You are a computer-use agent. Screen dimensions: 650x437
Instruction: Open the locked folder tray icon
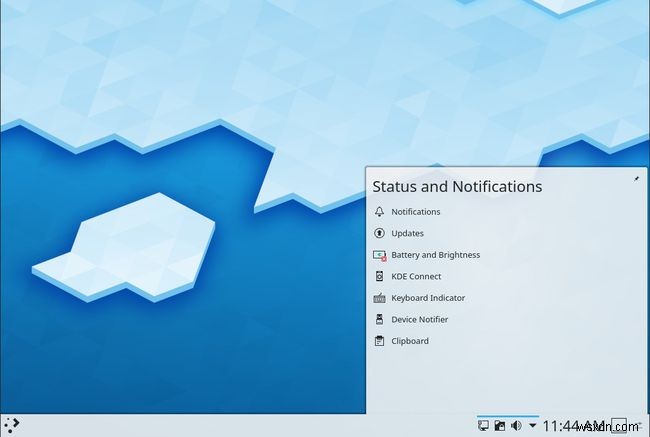coord(500,426)
